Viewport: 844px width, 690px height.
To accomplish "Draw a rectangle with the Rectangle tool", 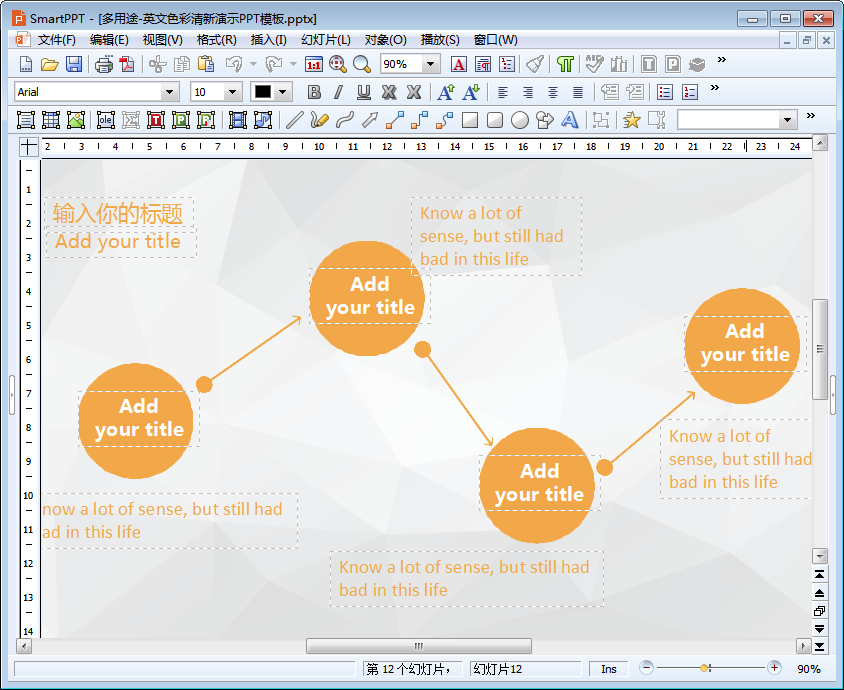I will click(x=470, y=120).
